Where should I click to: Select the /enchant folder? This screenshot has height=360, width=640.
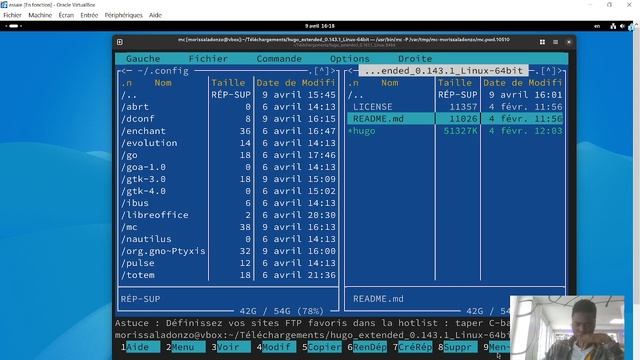click(x=228, y=131)
